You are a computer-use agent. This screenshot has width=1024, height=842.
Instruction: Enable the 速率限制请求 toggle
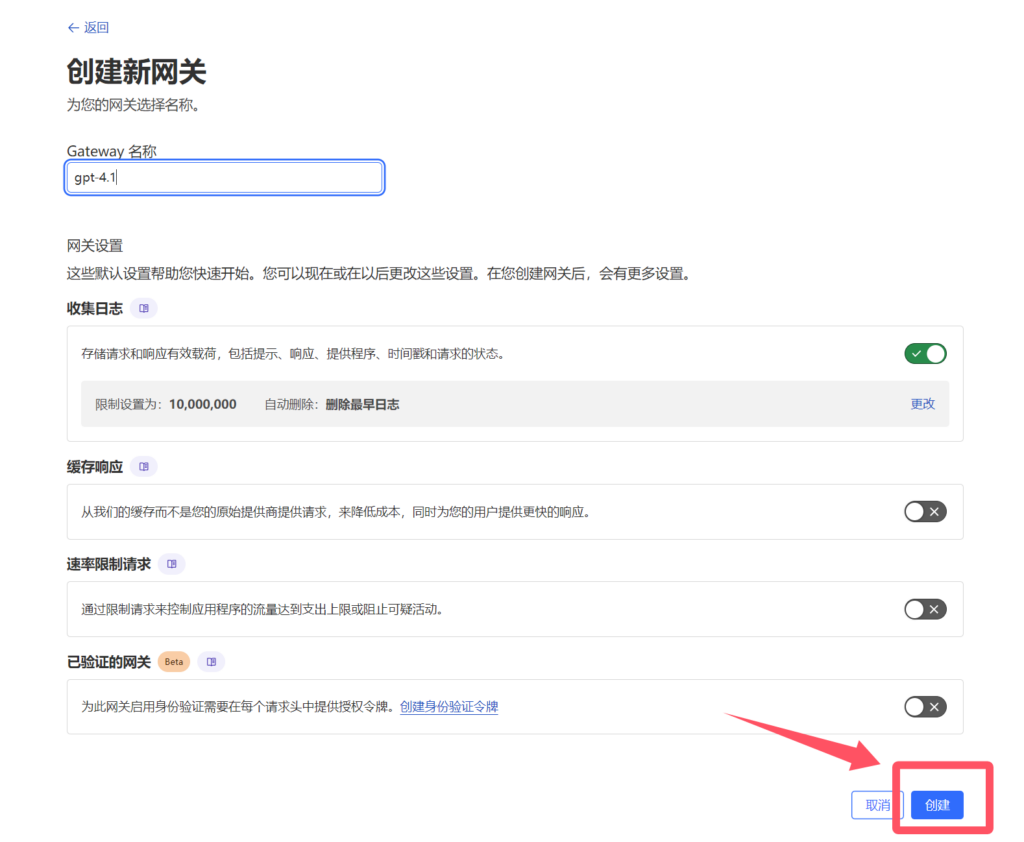coord(924,608)
